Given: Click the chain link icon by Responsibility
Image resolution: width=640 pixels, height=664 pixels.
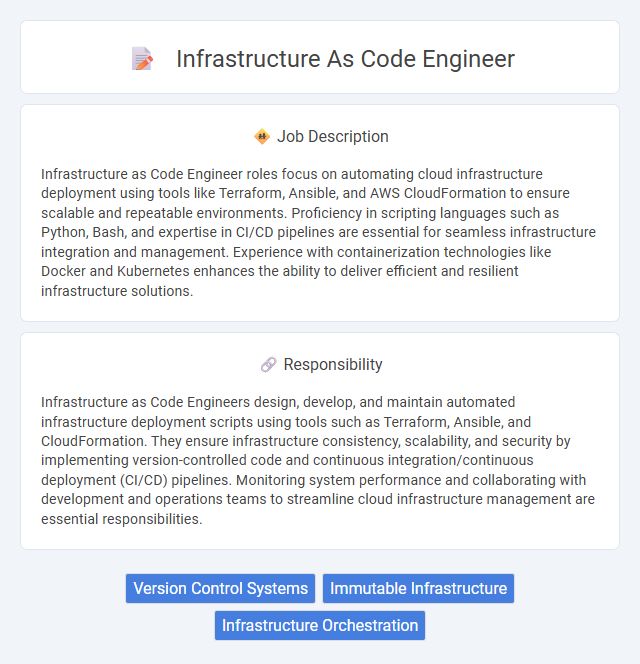Looking at the screenshot, I should pos(269,364).
